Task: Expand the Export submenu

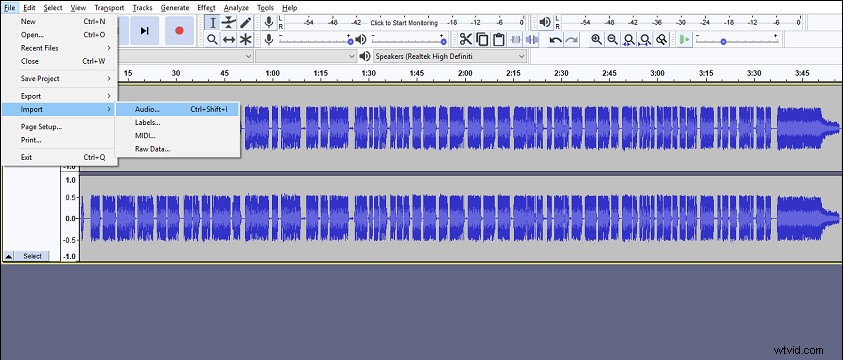Action: click(59, 96)
